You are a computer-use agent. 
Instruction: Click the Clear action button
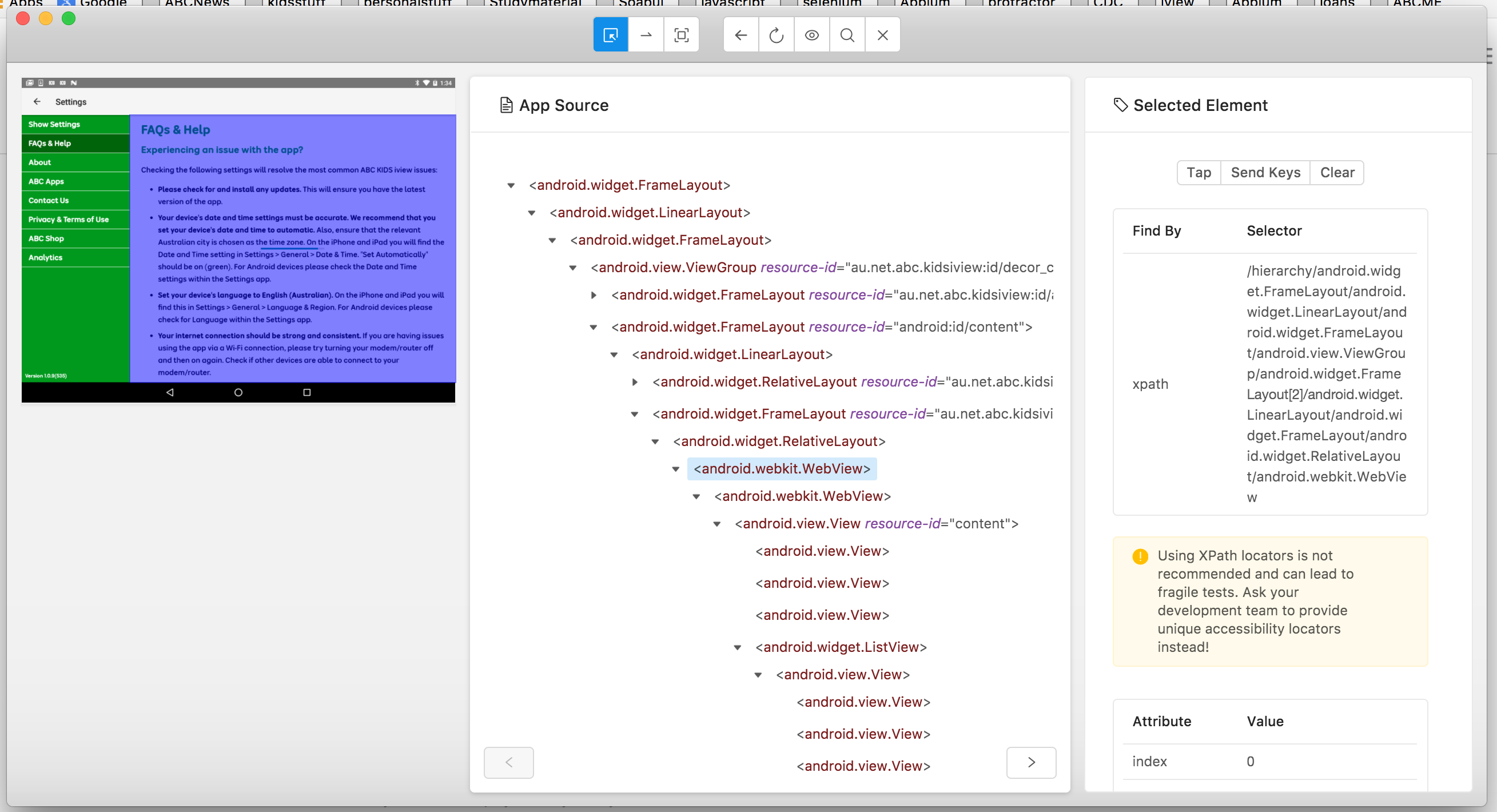coord(1337,173)
